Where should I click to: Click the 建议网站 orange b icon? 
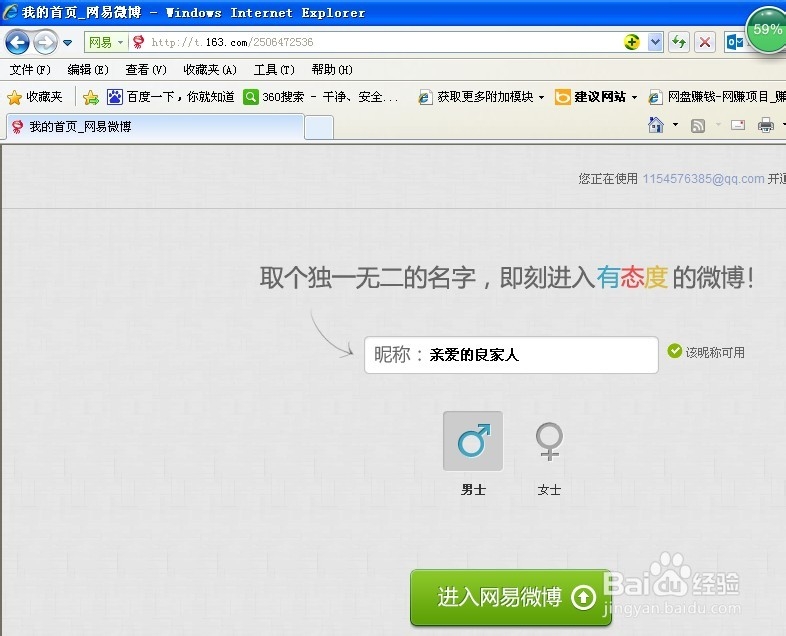(562, 97)
